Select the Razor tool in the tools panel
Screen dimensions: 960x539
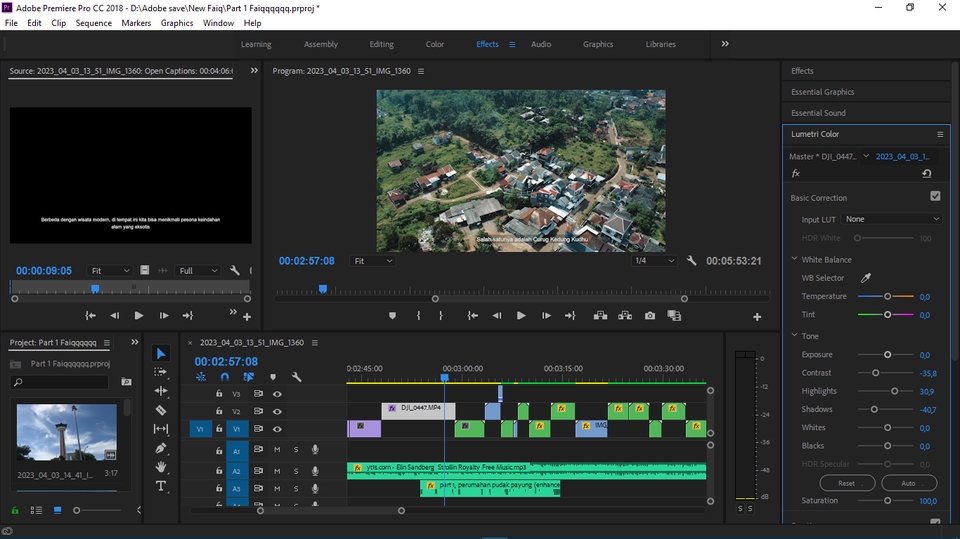coord(161,410)
